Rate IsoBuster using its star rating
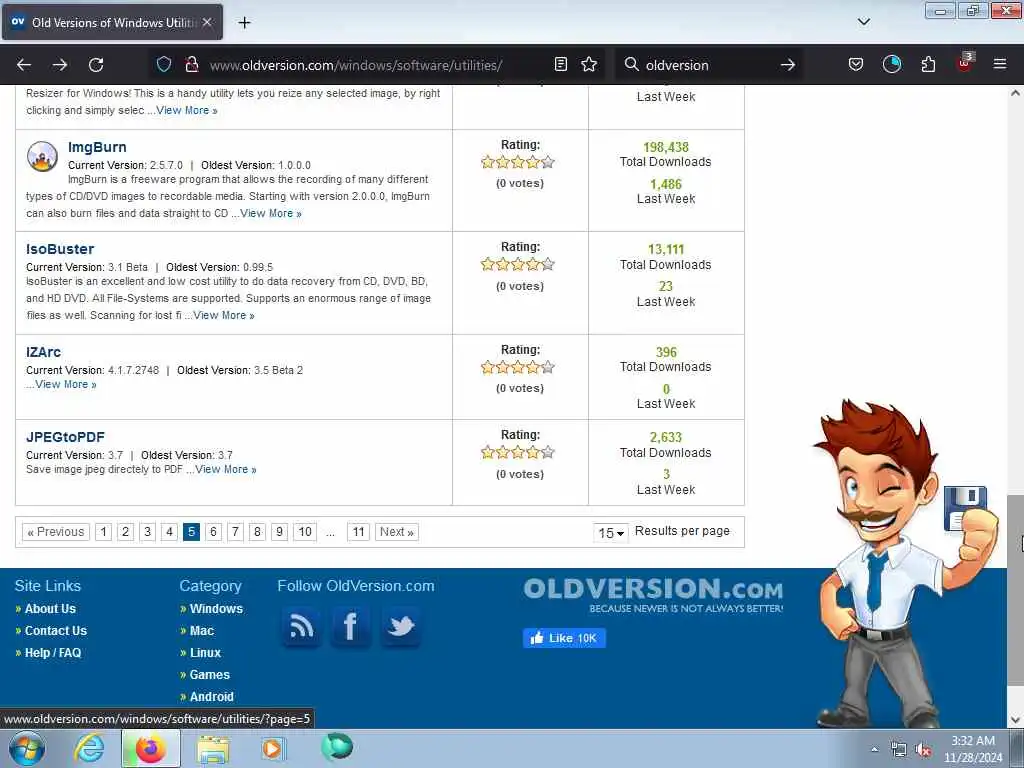This screenshot has width=1024, height=768. click(x=518, y=264)
